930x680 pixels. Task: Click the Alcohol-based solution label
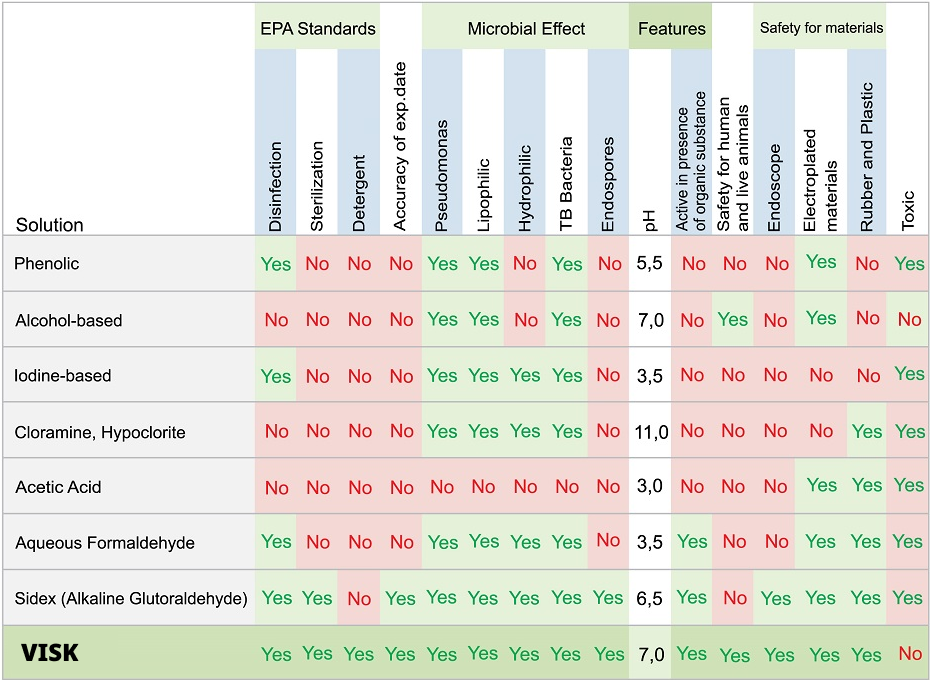coord(69,320)
